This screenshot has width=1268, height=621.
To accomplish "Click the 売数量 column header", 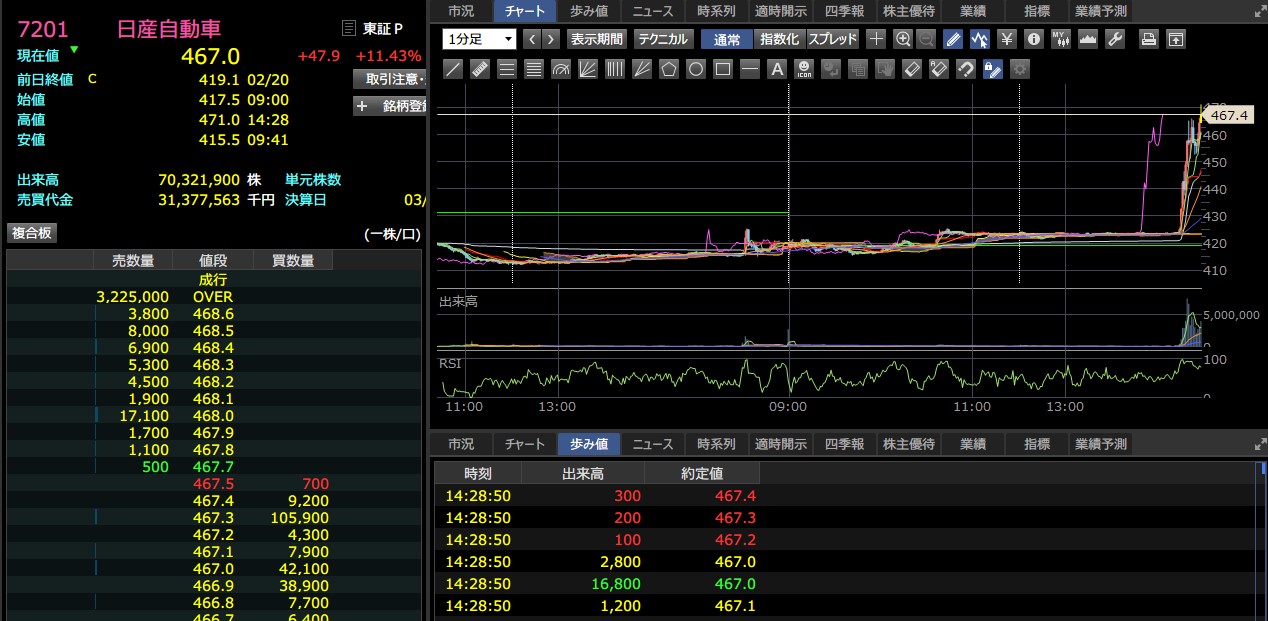I will point(132,261).
